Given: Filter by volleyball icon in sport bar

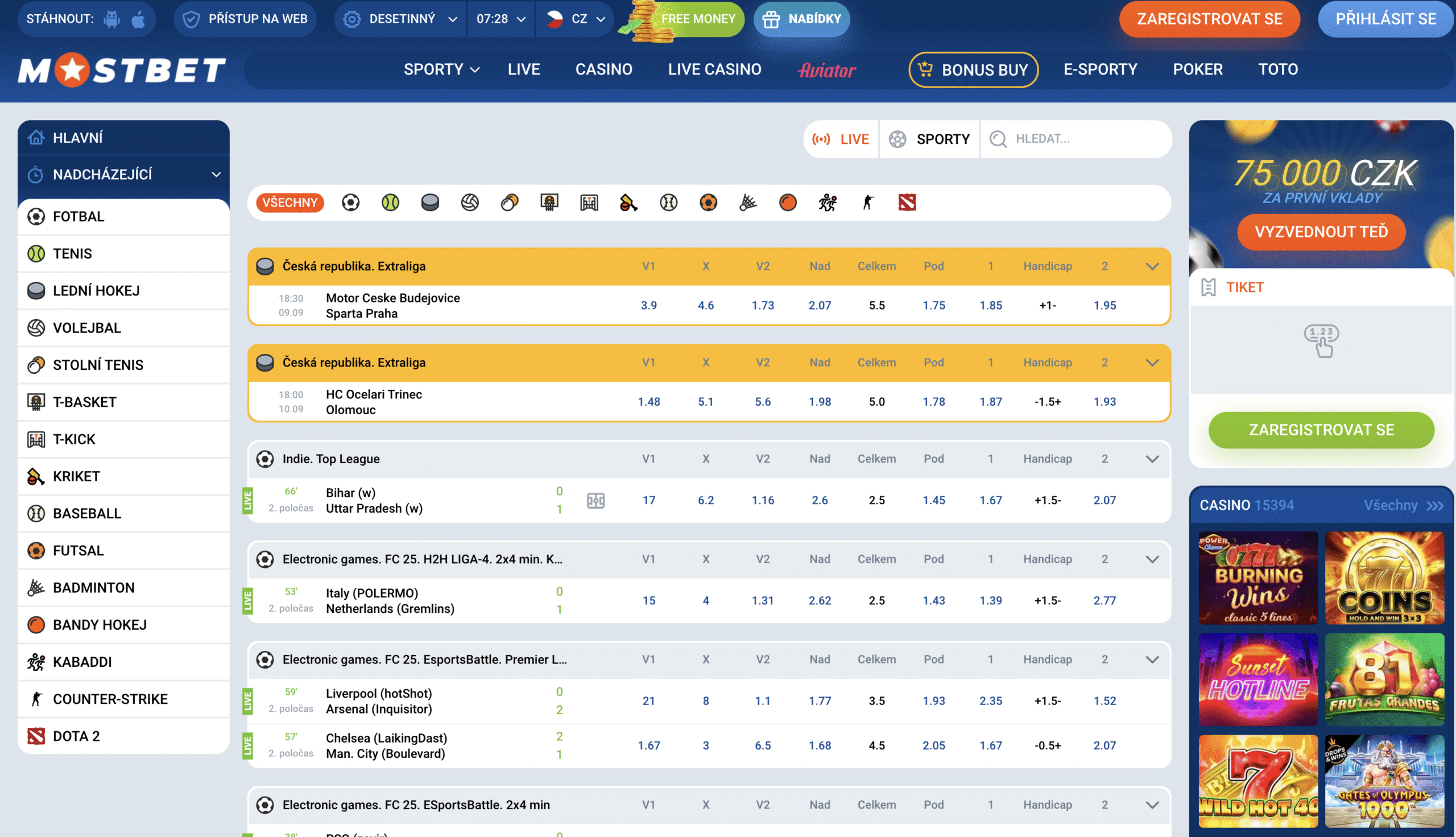Looking at the screenshot, I should [x=470, y=203].
